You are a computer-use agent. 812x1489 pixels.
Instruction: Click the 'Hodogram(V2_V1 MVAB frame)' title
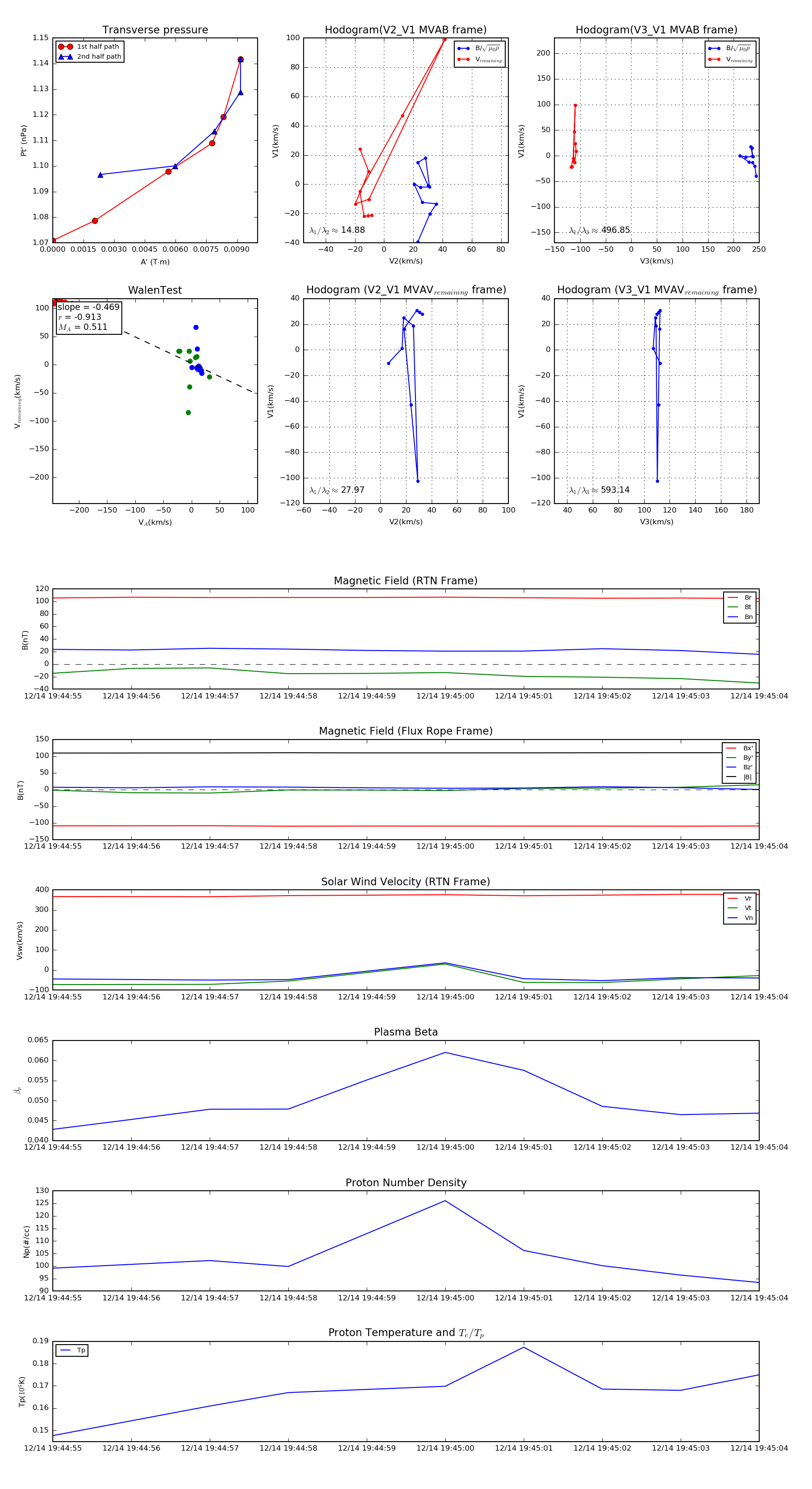pos(406,29)
